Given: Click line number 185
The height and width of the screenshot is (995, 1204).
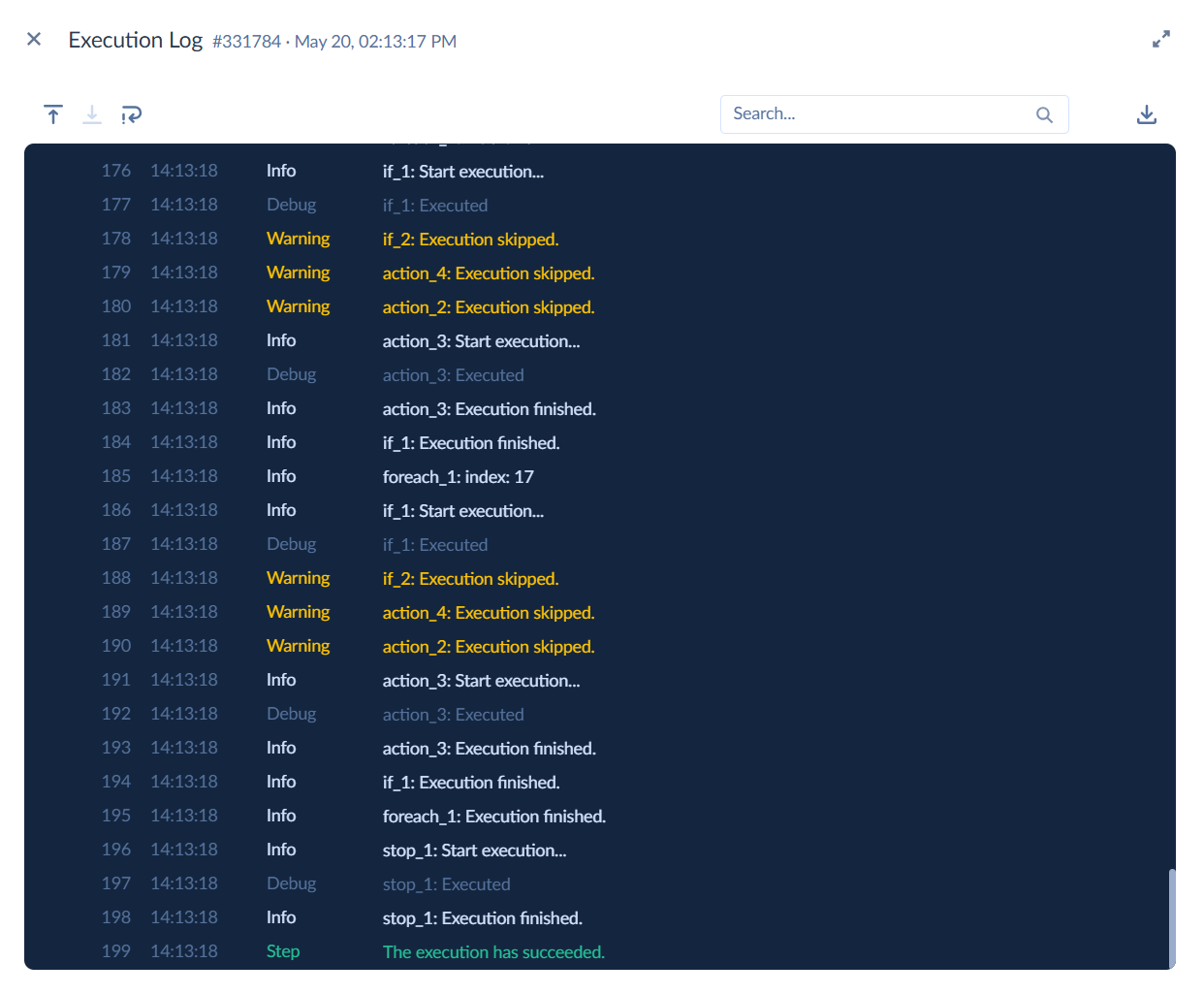Looking at the screenshot, I should [116, 476].
